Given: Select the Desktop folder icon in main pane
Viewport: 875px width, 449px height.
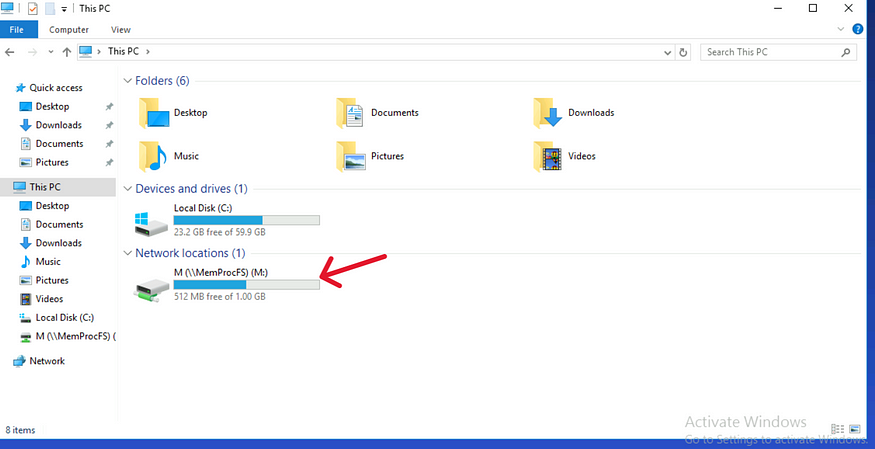Looking at the screenshot, I should [x=153, y=113].
